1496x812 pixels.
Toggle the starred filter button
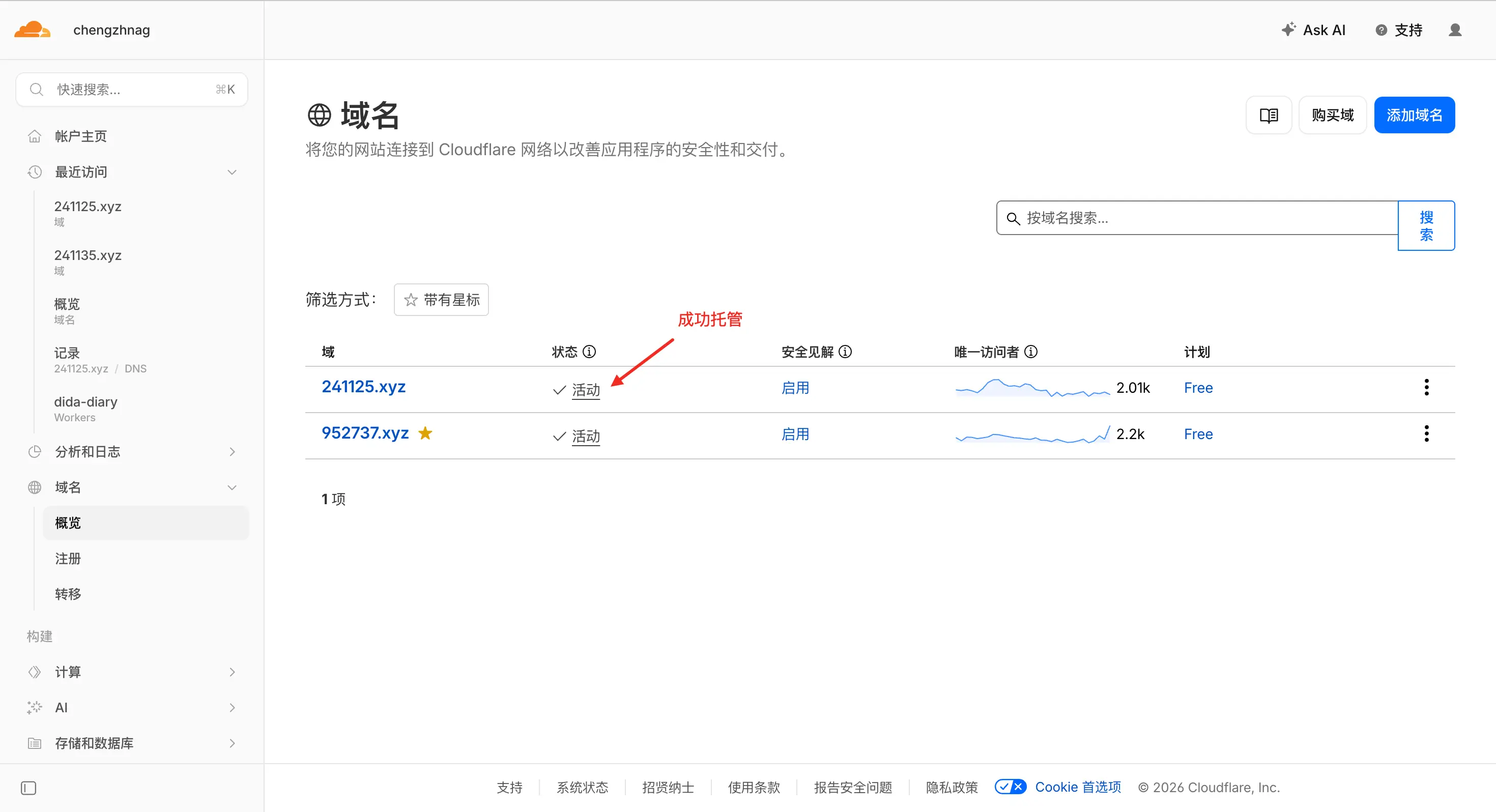[441, 300]
